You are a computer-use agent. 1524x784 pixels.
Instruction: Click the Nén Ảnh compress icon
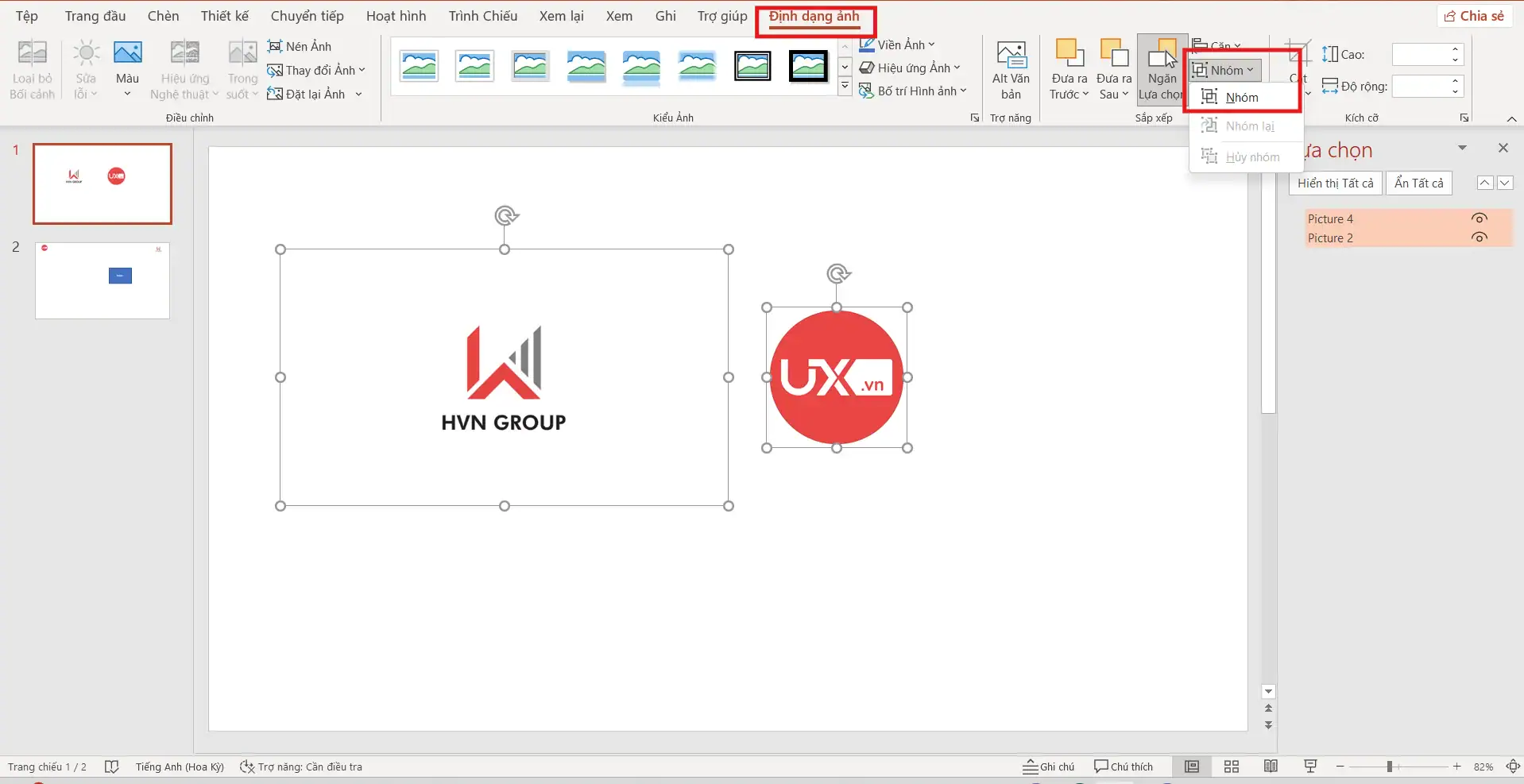coord(275,46)
